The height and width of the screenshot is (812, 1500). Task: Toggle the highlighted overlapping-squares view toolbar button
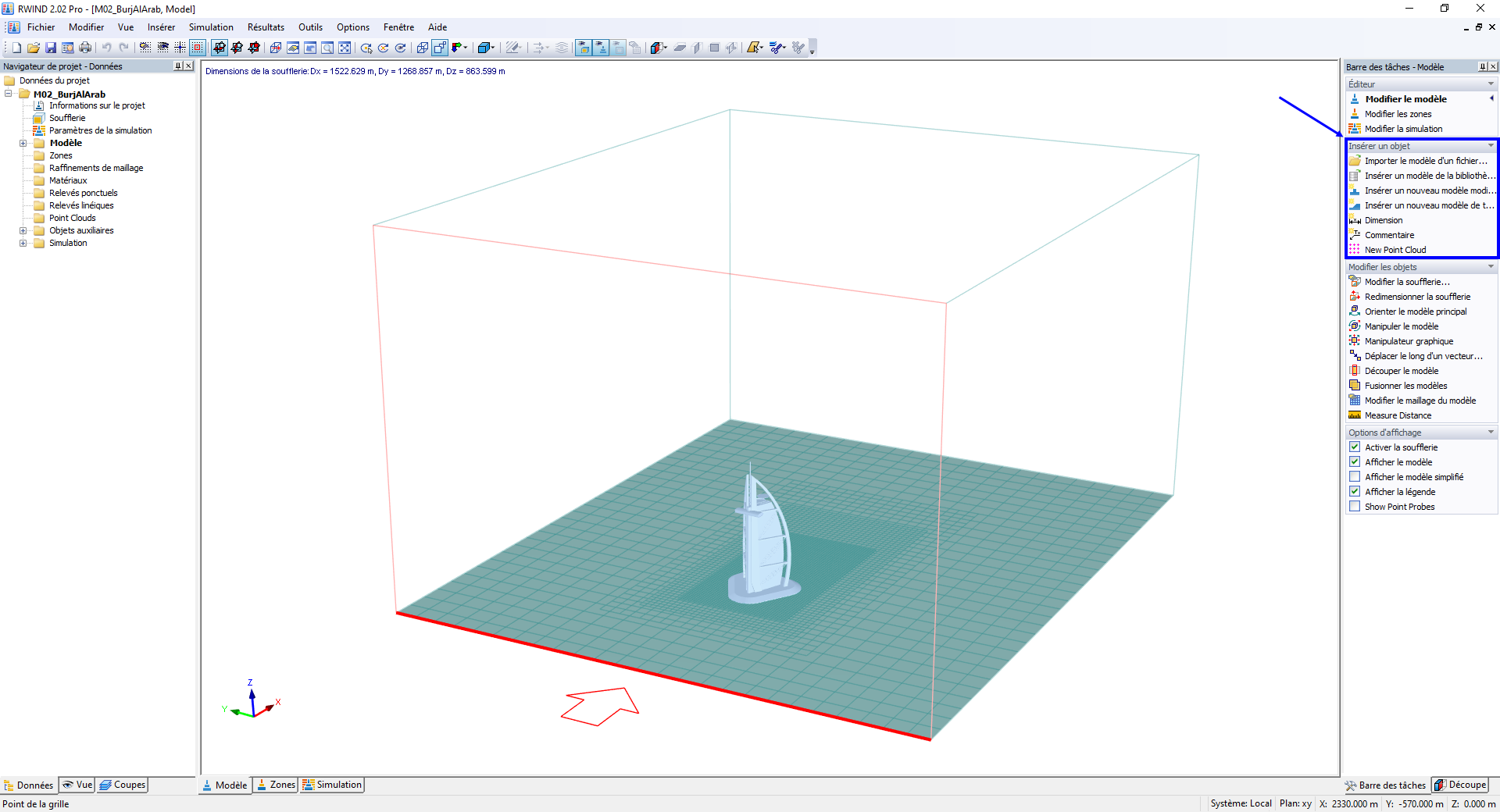pyautogui.click(x=440, y=48)
